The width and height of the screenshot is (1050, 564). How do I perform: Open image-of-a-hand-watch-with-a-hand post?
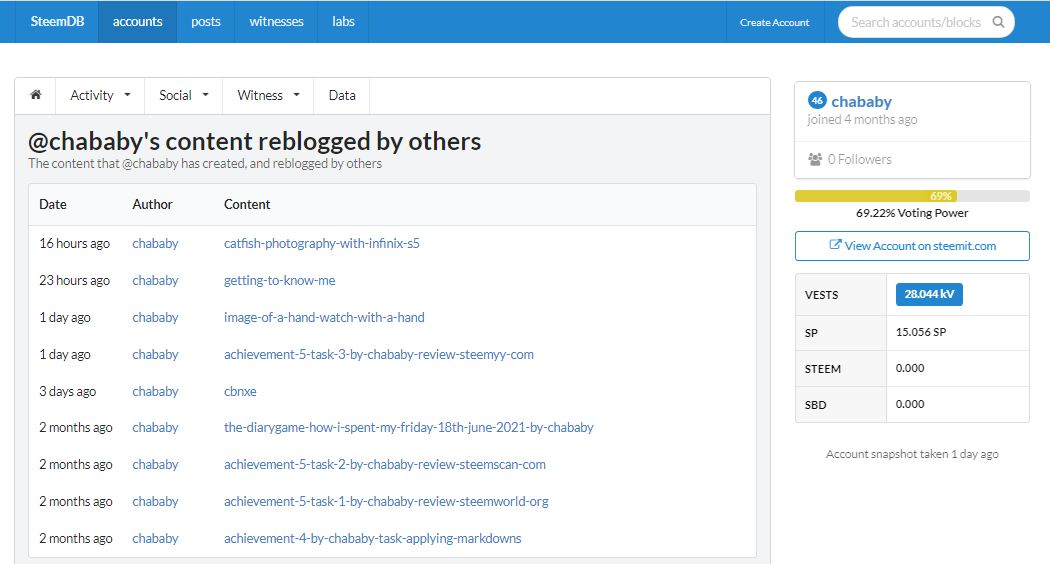(324, 317)
